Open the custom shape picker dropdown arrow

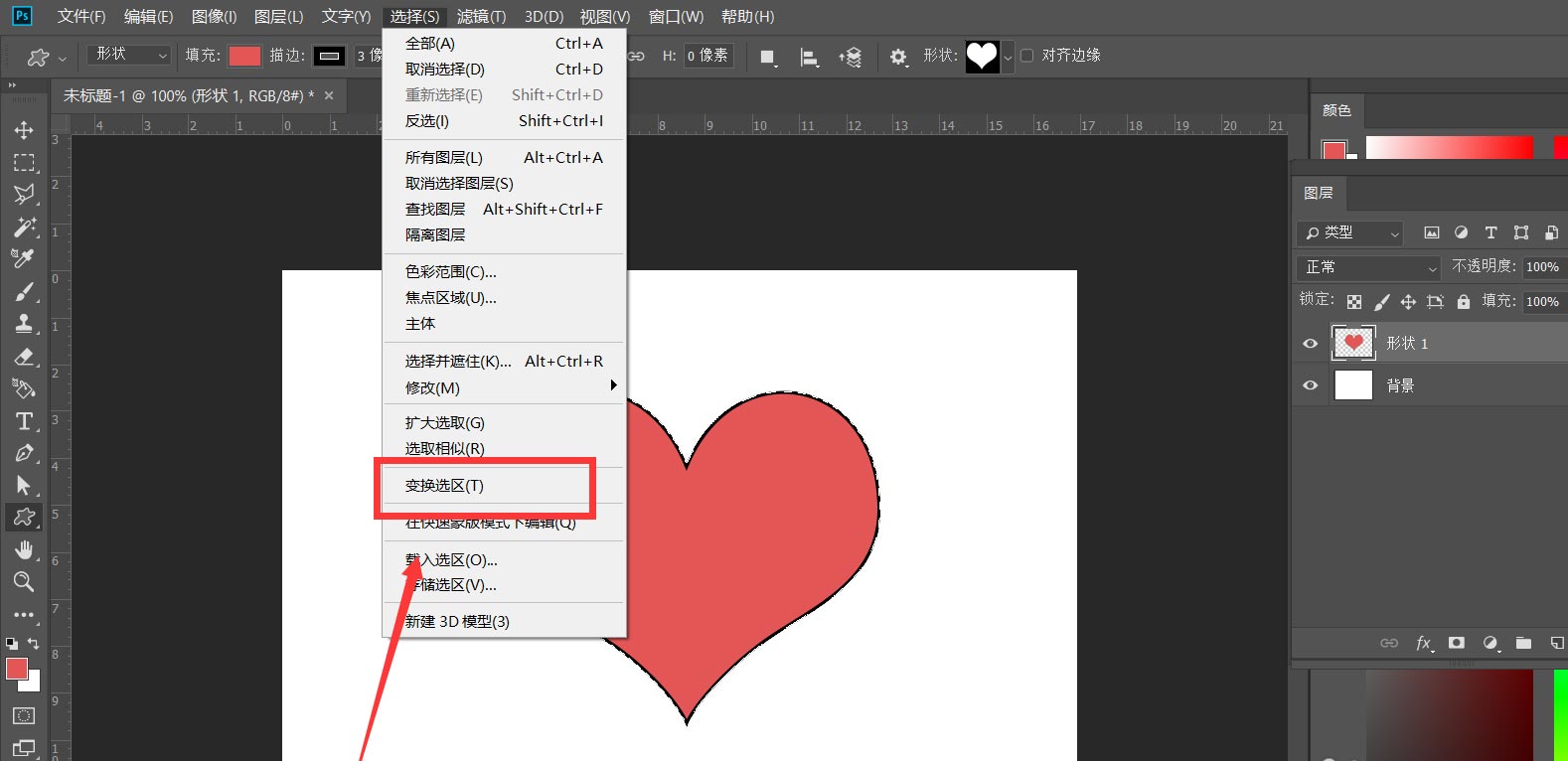(x=1008, y=57)
